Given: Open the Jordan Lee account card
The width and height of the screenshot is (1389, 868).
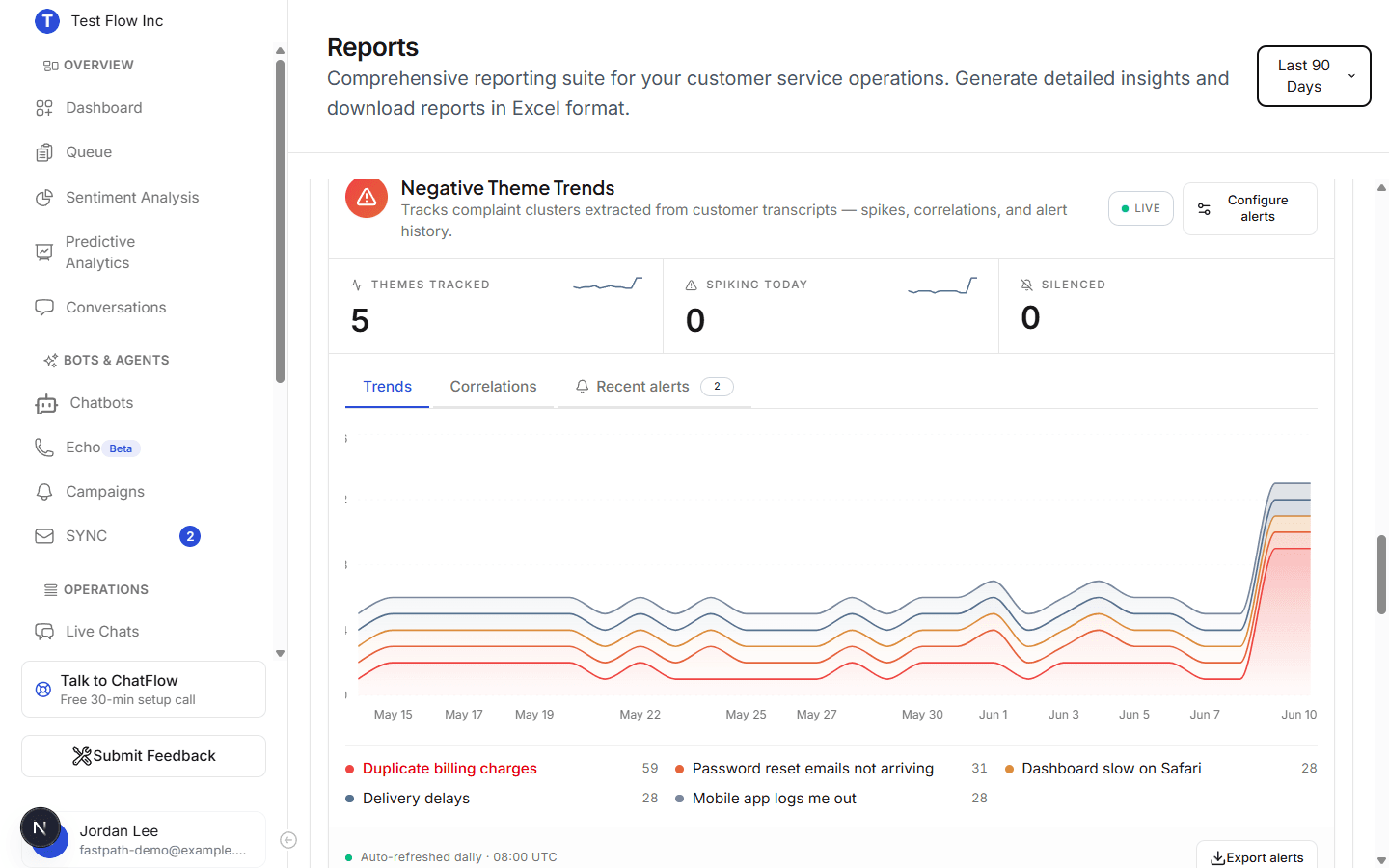Looking at the screenshot, I should (144, 840).
